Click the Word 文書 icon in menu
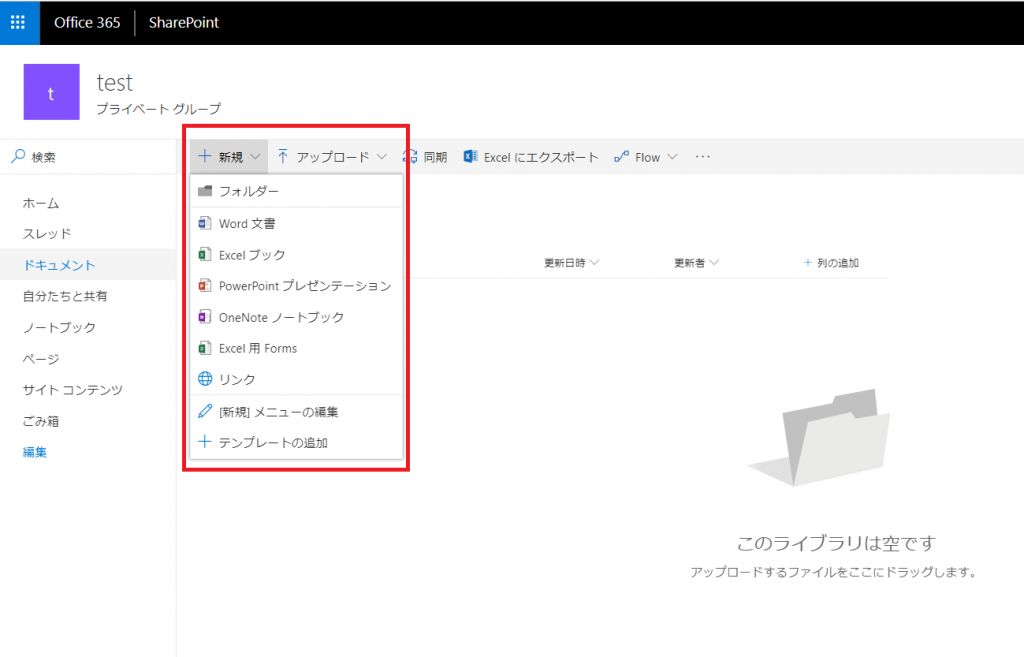 coord(204,223)
